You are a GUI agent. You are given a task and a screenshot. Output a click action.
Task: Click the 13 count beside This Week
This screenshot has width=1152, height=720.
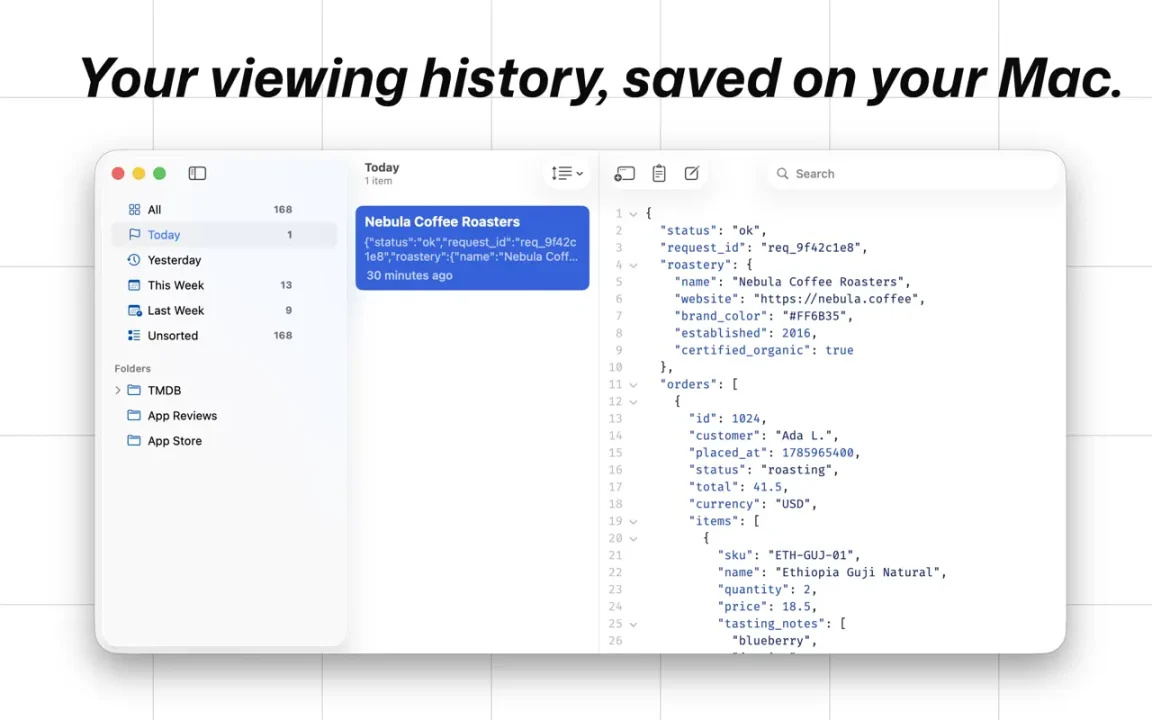tap(286, 285)
